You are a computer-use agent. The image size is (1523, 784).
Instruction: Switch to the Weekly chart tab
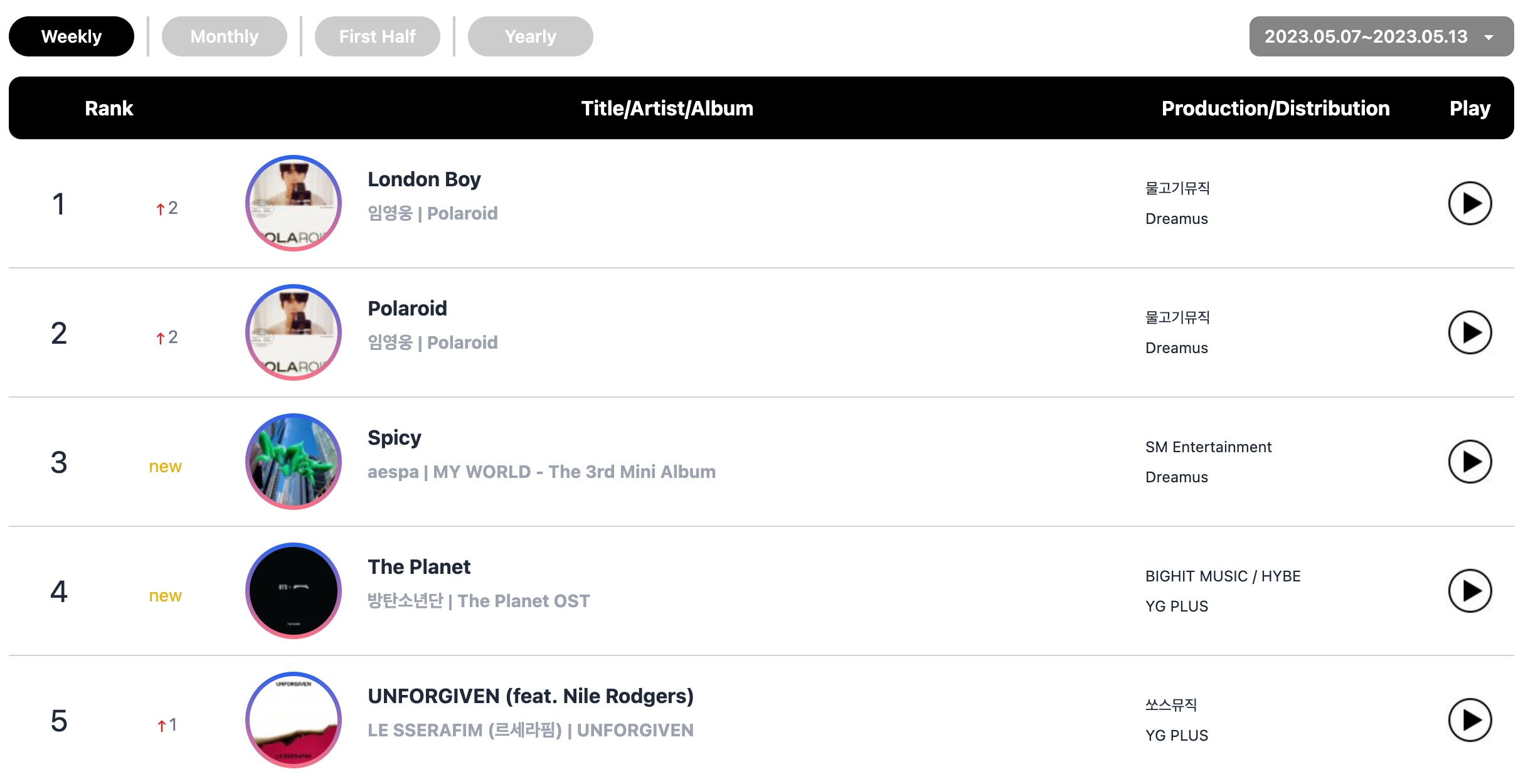pyautogui.click(x=72, y=36)
